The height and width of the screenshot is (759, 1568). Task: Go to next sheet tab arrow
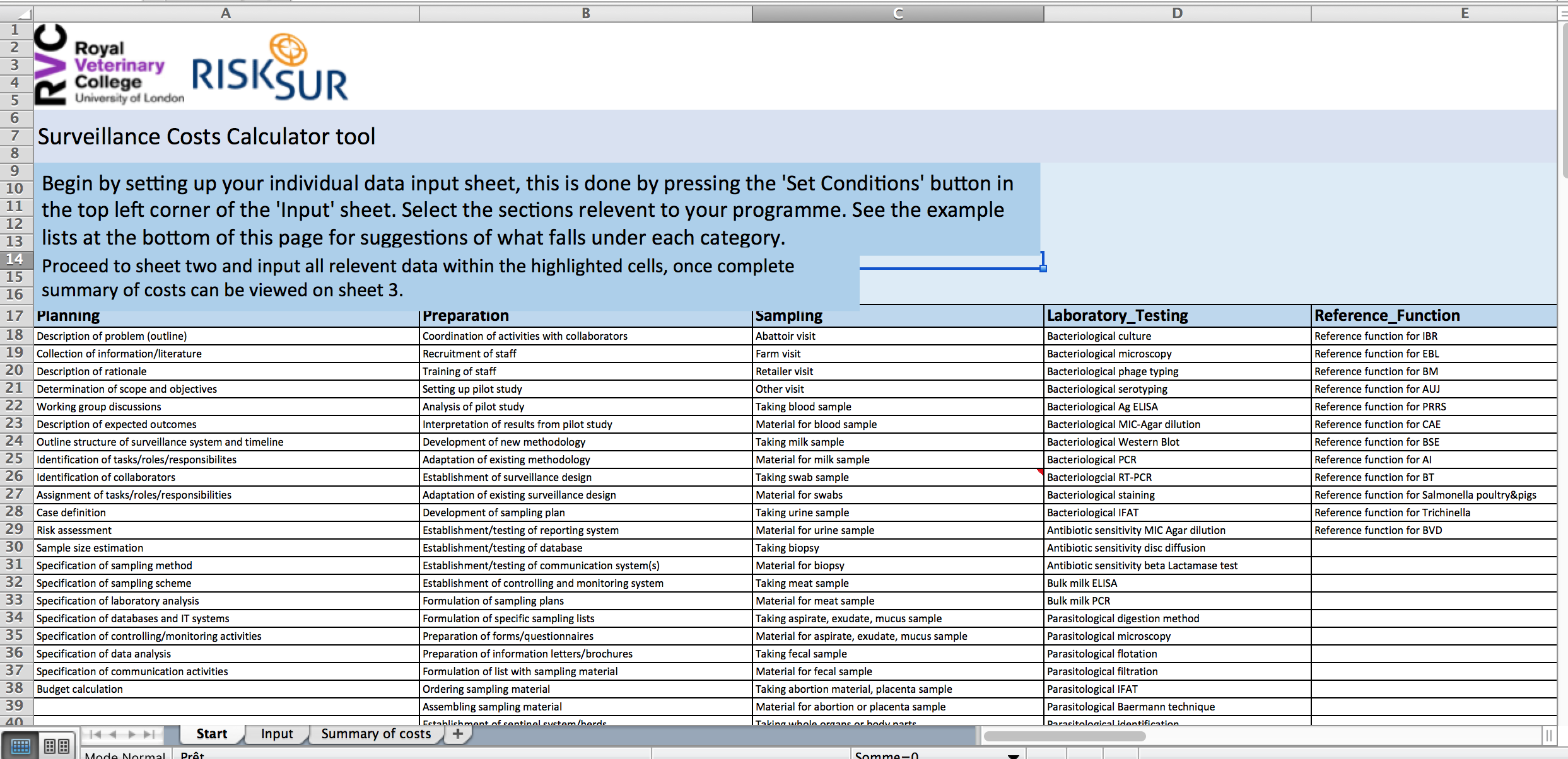coord(131,734)
